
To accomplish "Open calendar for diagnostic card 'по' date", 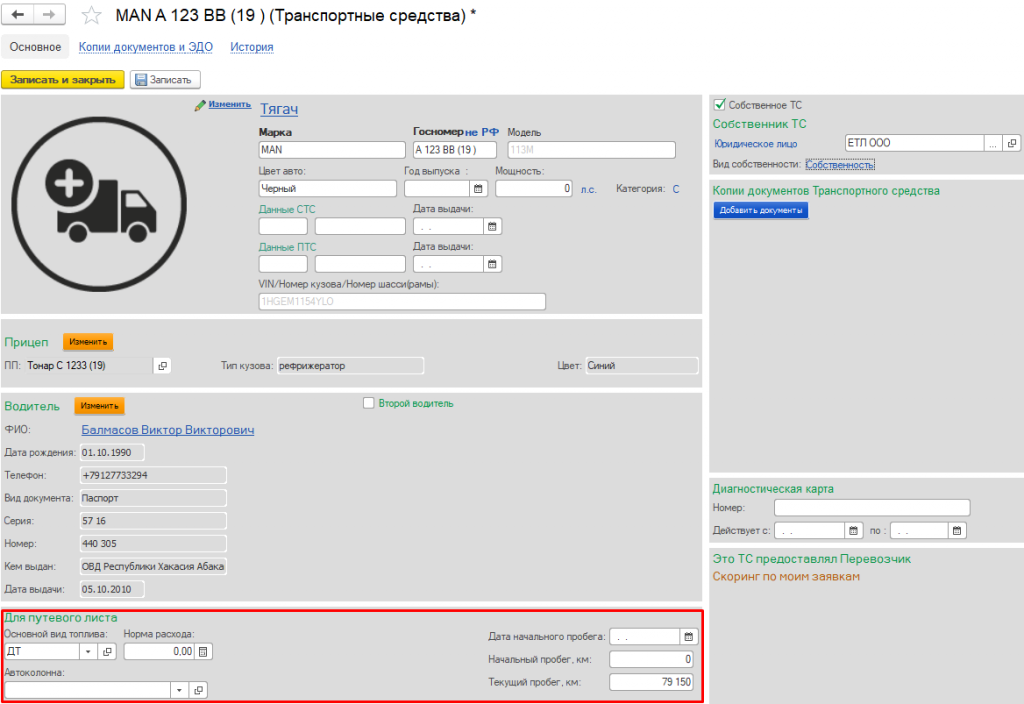I will [x=957, y=531].
